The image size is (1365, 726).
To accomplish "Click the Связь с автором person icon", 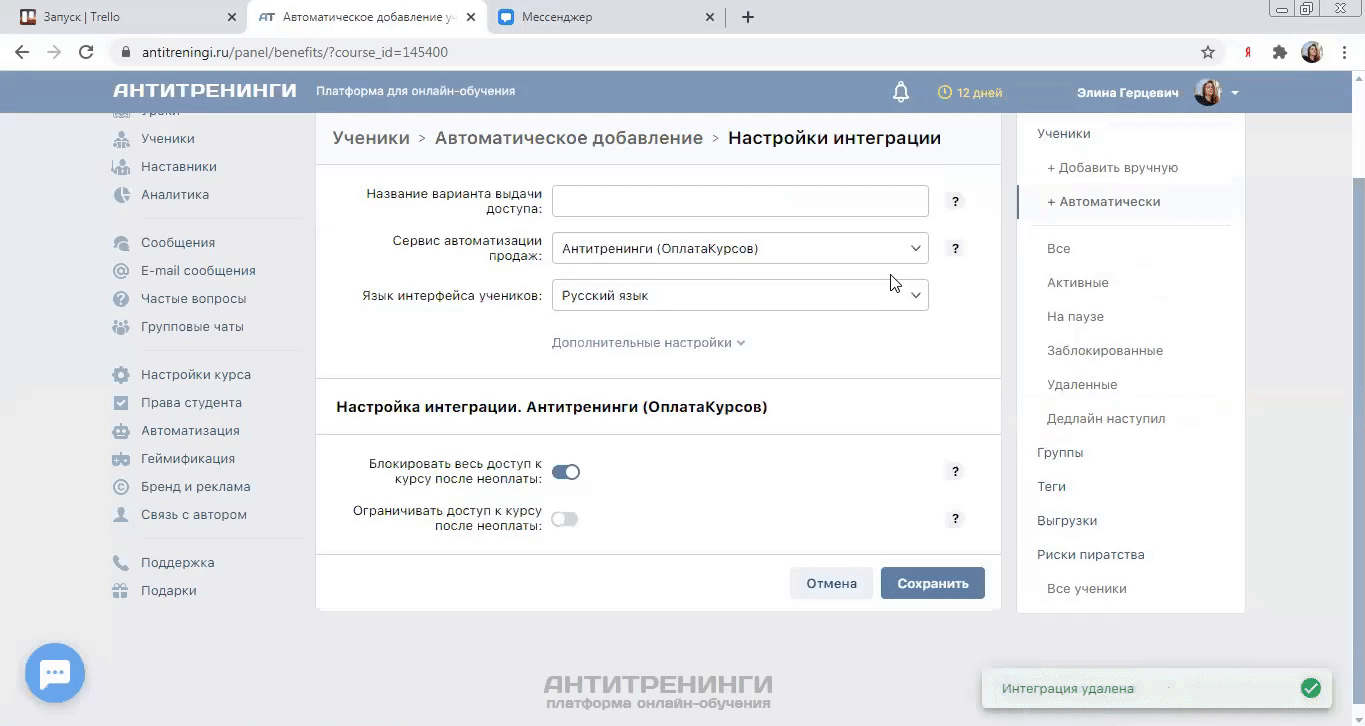I will tap(121, 515).
